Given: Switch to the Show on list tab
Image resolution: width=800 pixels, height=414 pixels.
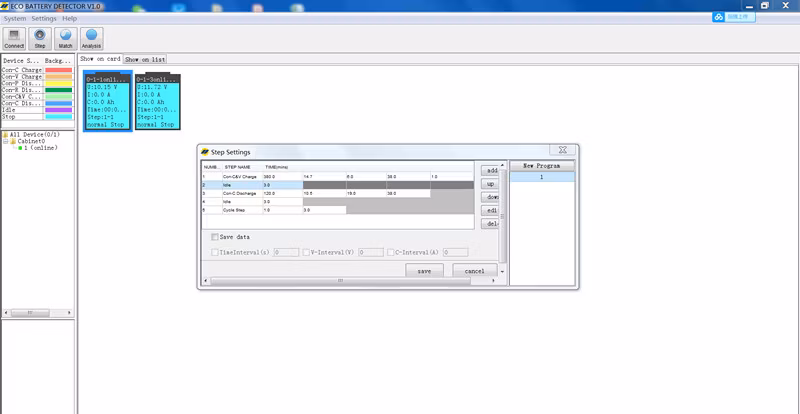Looking at the screenshot, I should pyautogui.click(x=145, y=60).
